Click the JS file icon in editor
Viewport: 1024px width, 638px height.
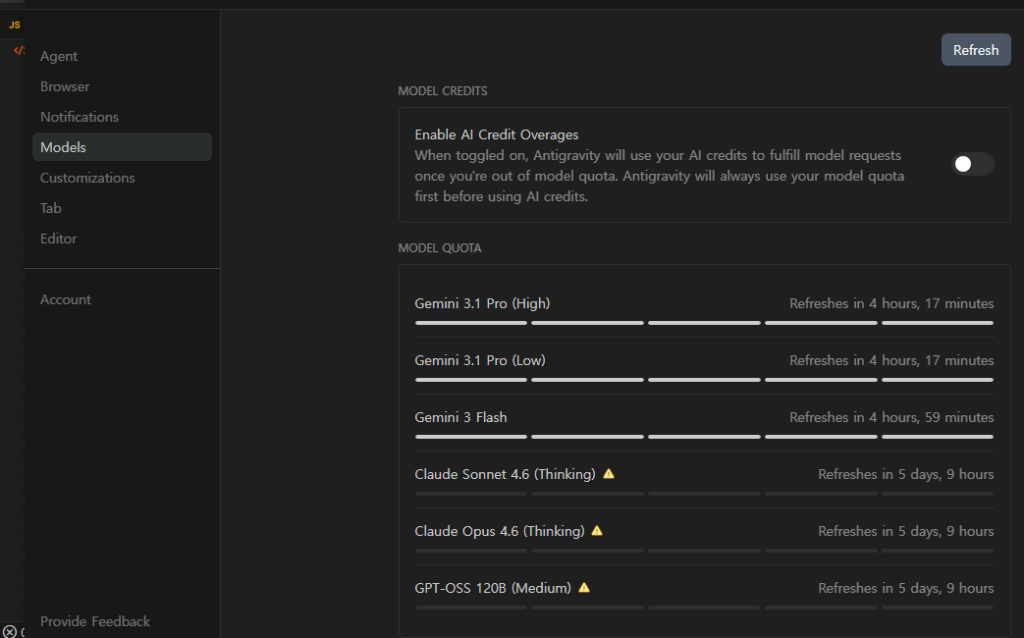pos(14,24)
